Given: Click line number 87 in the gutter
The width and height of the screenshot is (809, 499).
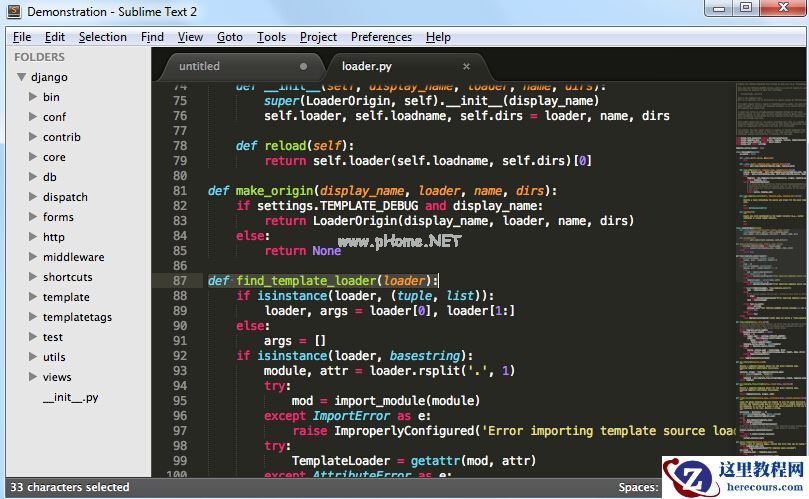Looking at the screenshot, I should click(180, 281).
